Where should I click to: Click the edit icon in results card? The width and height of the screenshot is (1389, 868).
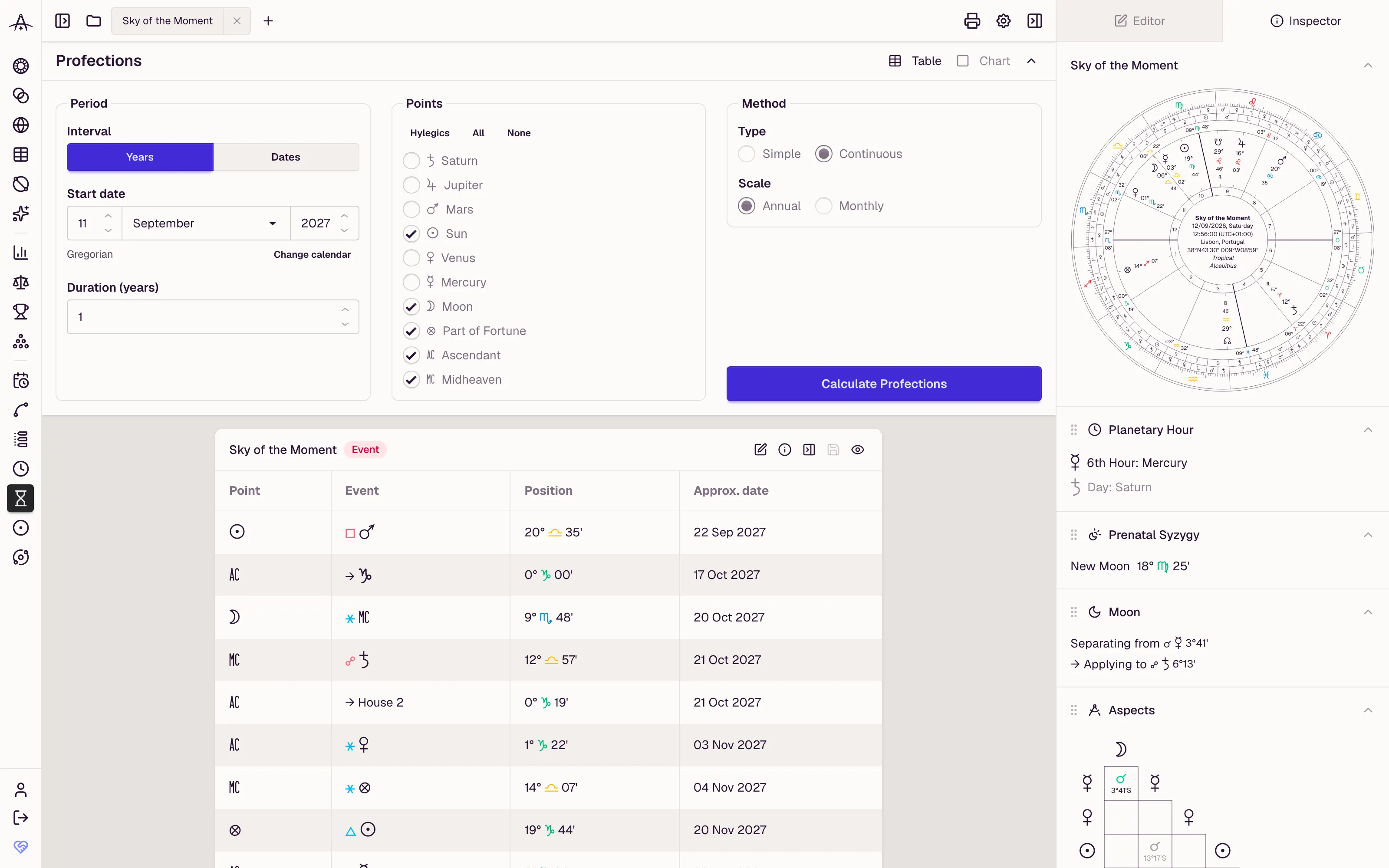pos(760,450)
